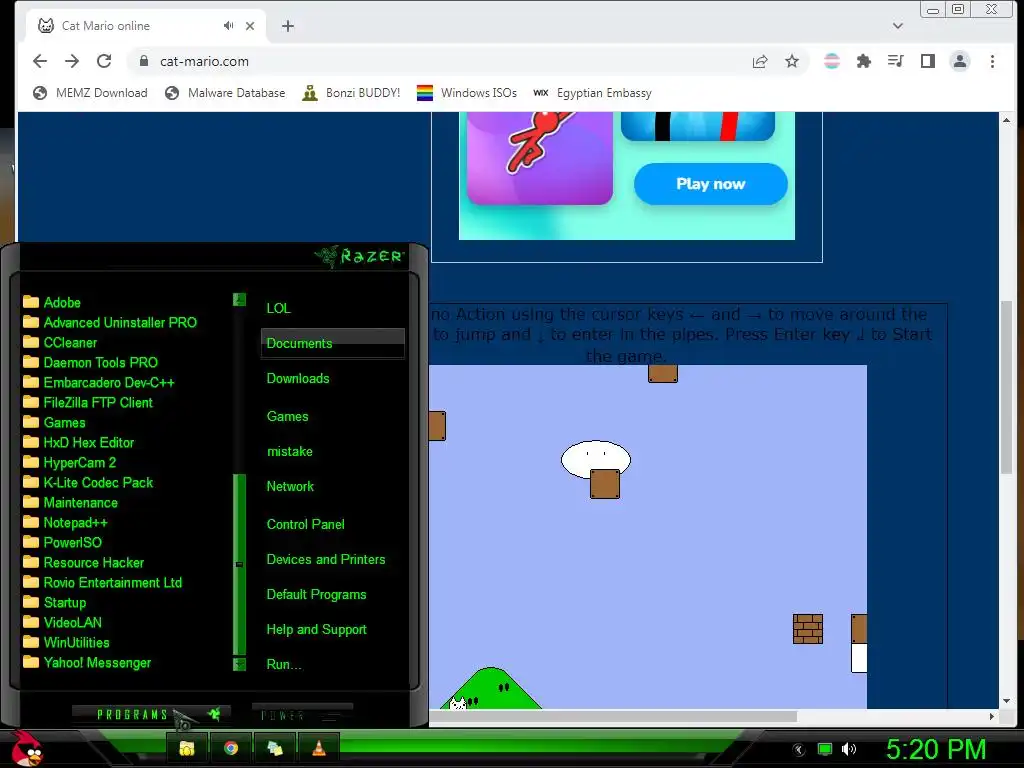Open Downloads from the Start menu
The image size is (1024, 768).
point(298,379)
